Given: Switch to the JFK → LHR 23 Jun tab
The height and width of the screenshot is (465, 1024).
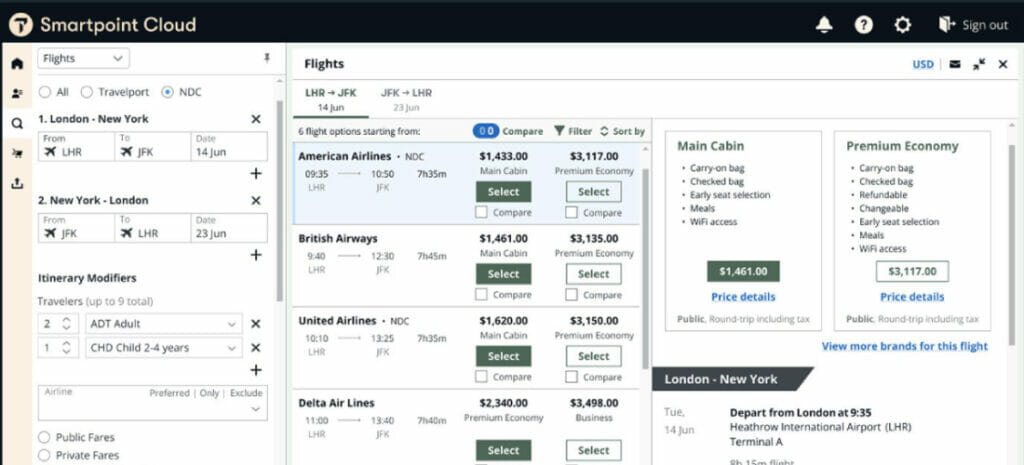Looking at the screenshot, I should pyautogui.click(x=406, y=100).
